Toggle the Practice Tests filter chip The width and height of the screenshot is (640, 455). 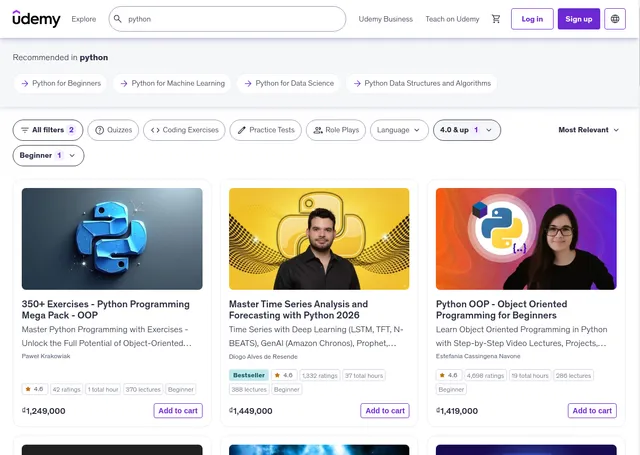pos(265,130)
